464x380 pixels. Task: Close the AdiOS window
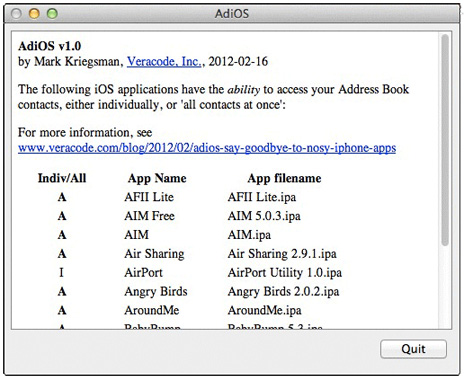(x=16, y=13)
